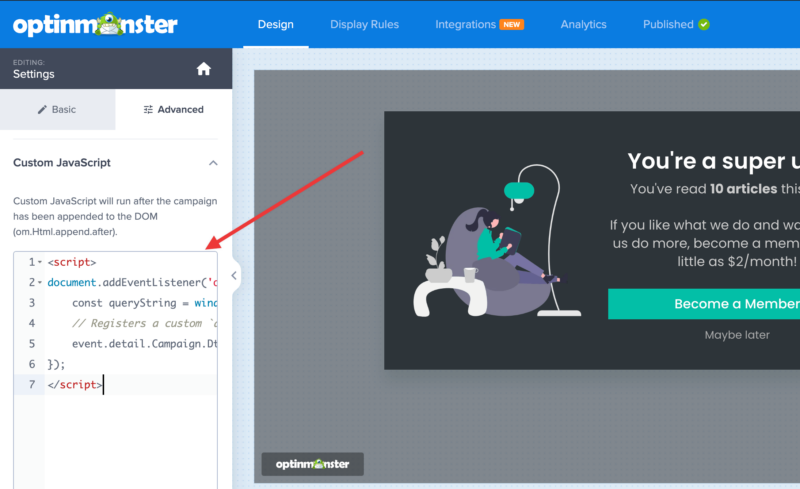Click the closing script tag on line 7
Screen dimensions: 800x489
[x=74, y=384]
